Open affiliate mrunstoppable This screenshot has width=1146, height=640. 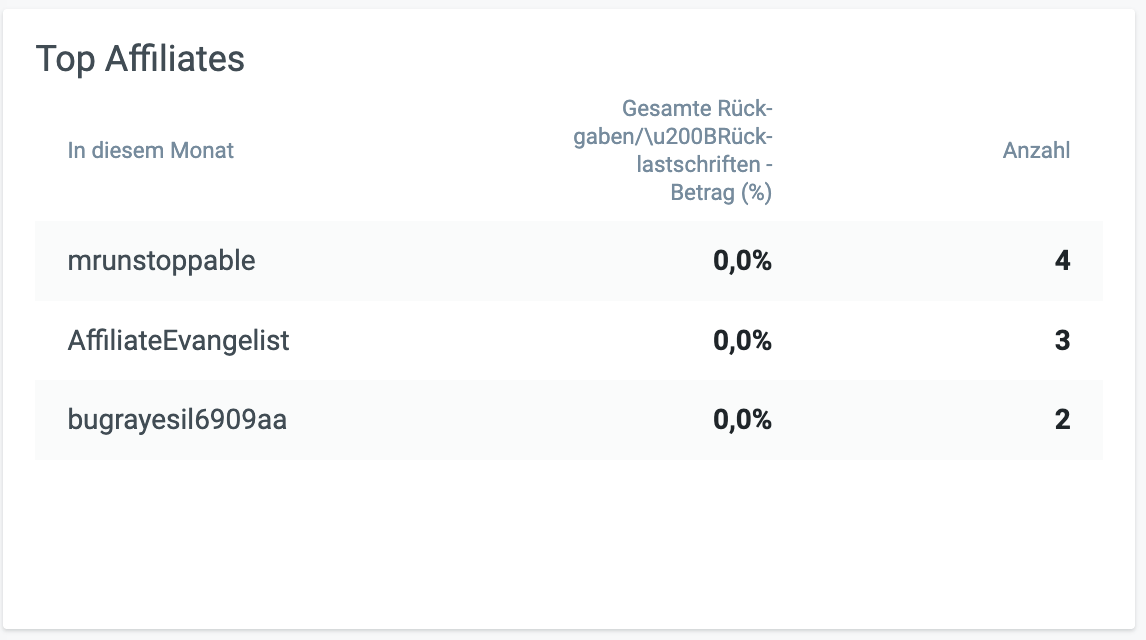point(162,261)
